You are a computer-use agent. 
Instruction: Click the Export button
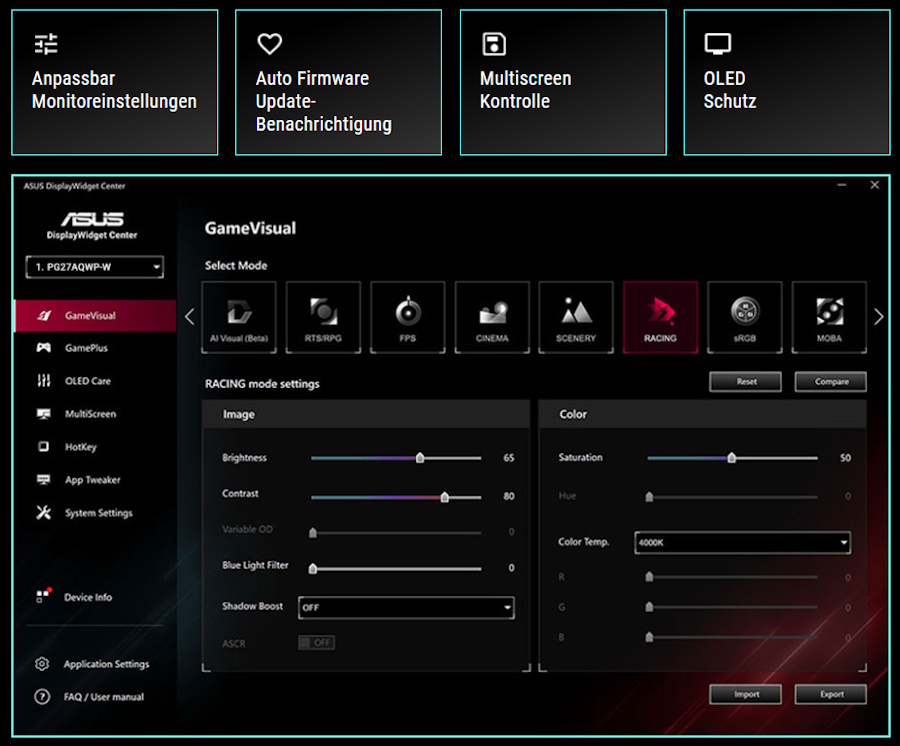(x=831, y=694)
